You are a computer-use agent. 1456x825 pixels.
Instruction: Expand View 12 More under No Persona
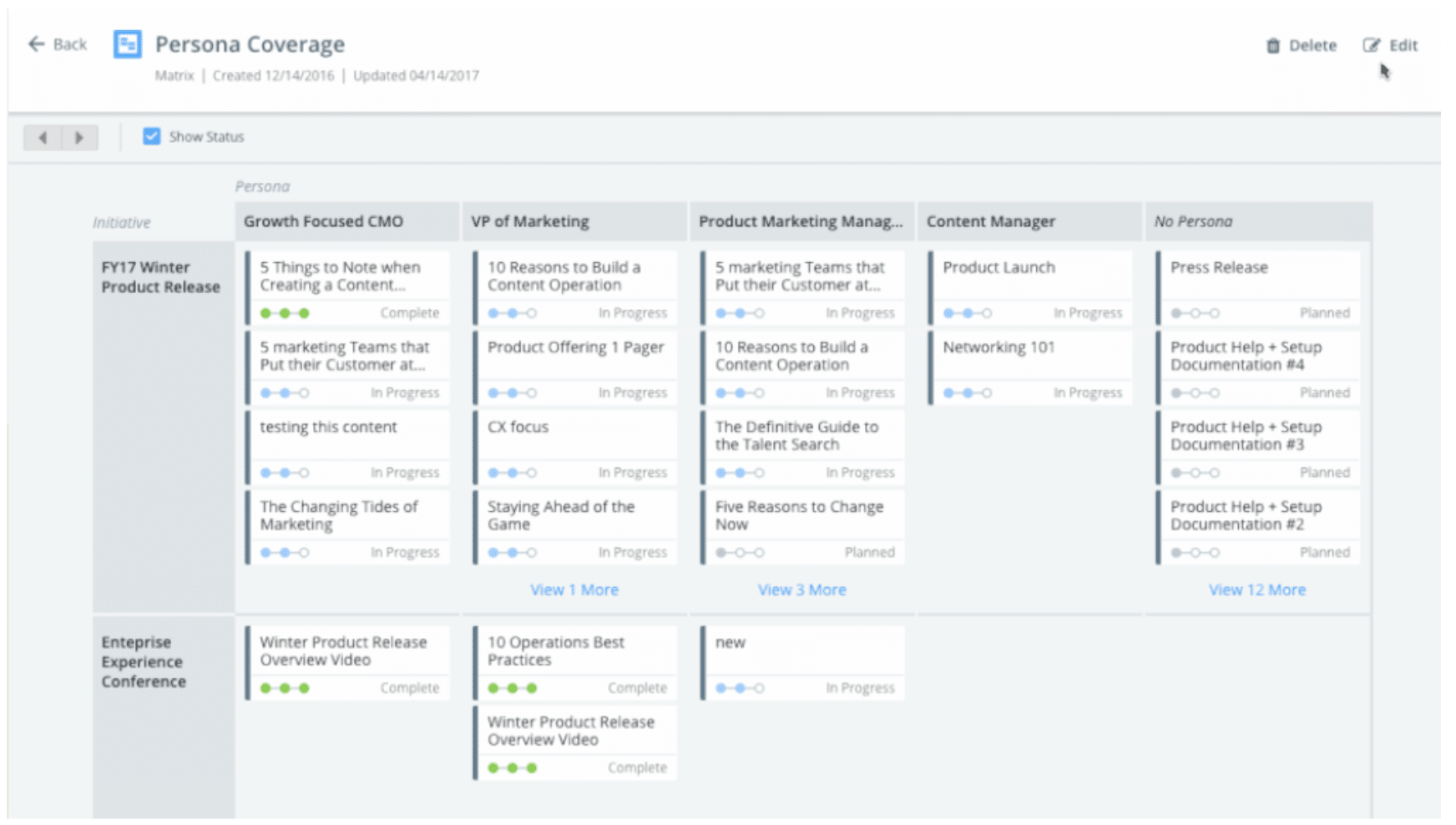(1256, 590)
